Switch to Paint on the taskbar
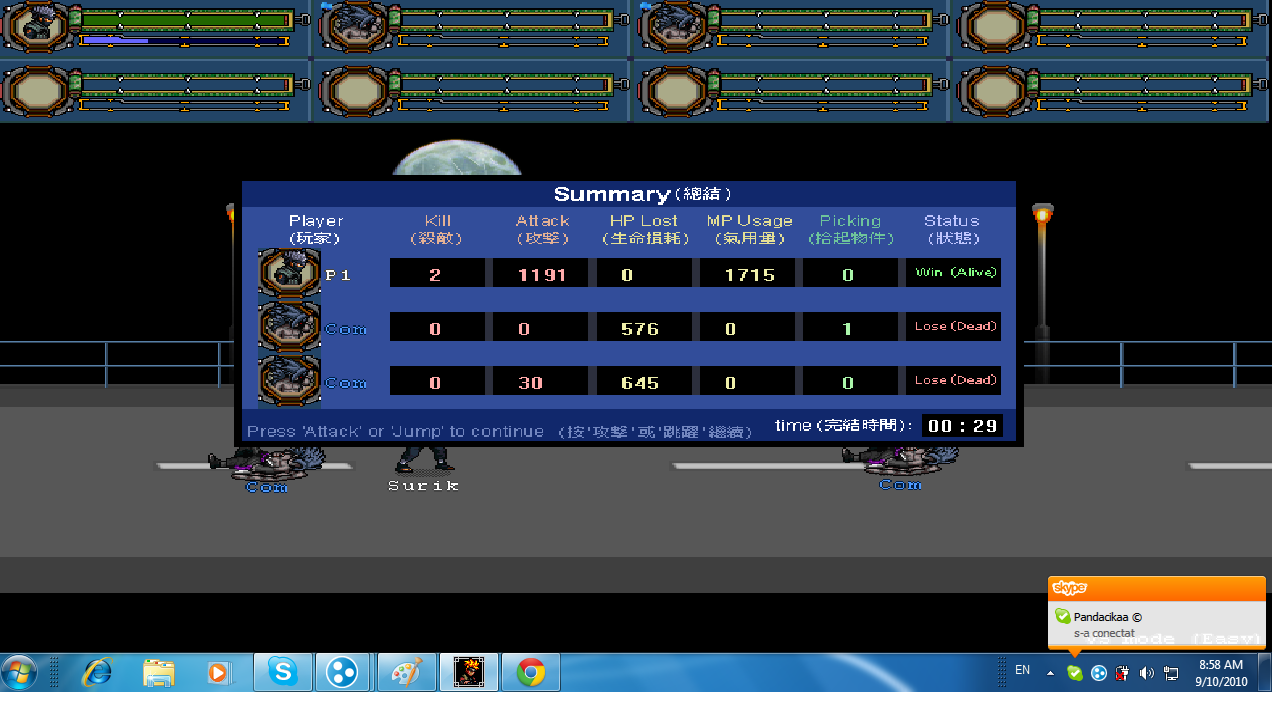 click(x=406, y=672)
